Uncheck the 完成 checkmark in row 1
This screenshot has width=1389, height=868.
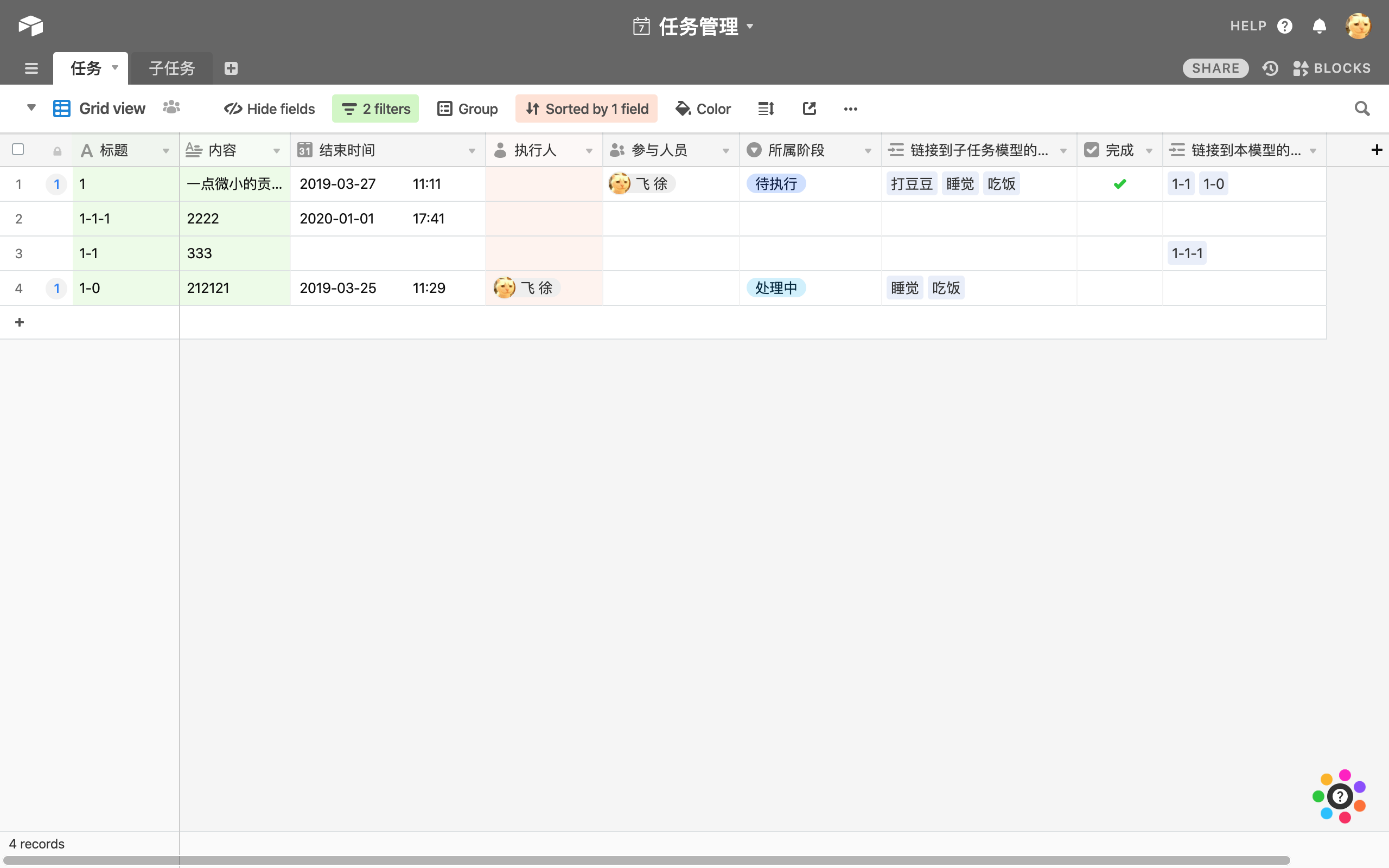1119,184
